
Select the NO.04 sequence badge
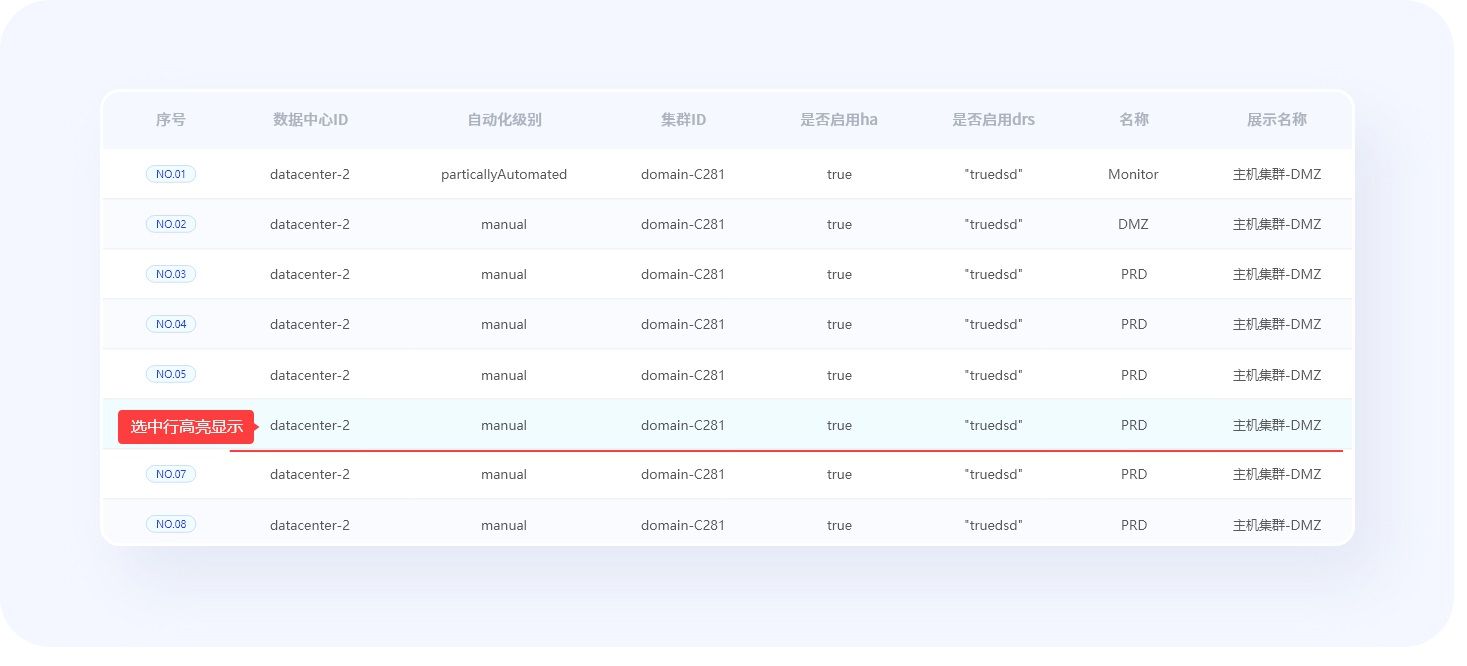(x=171, y=324)
